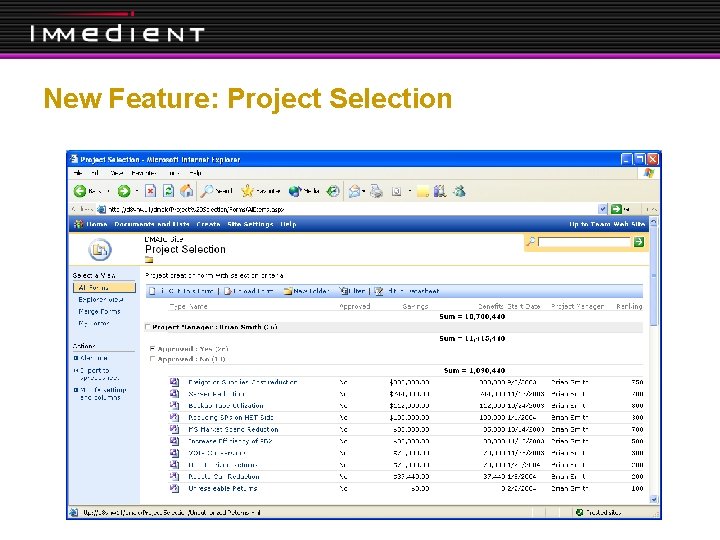Open the File menu in Internet Explorer

pos(78,173)
